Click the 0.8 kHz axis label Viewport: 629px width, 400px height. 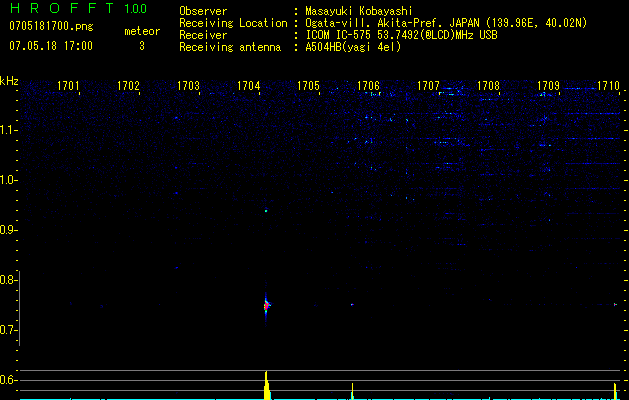(8, 280)
